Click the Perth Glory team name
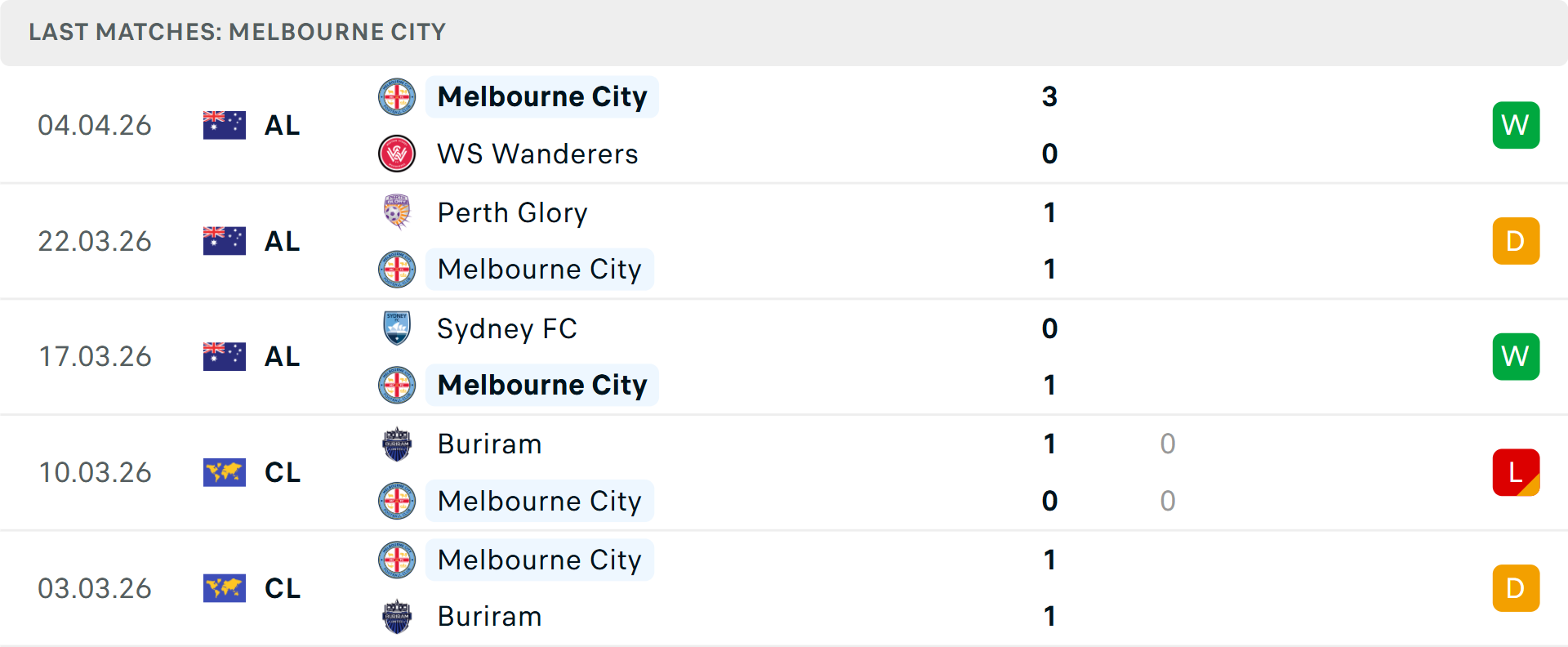The width and height of the screenshot is (1568, 647). [512, 212]
